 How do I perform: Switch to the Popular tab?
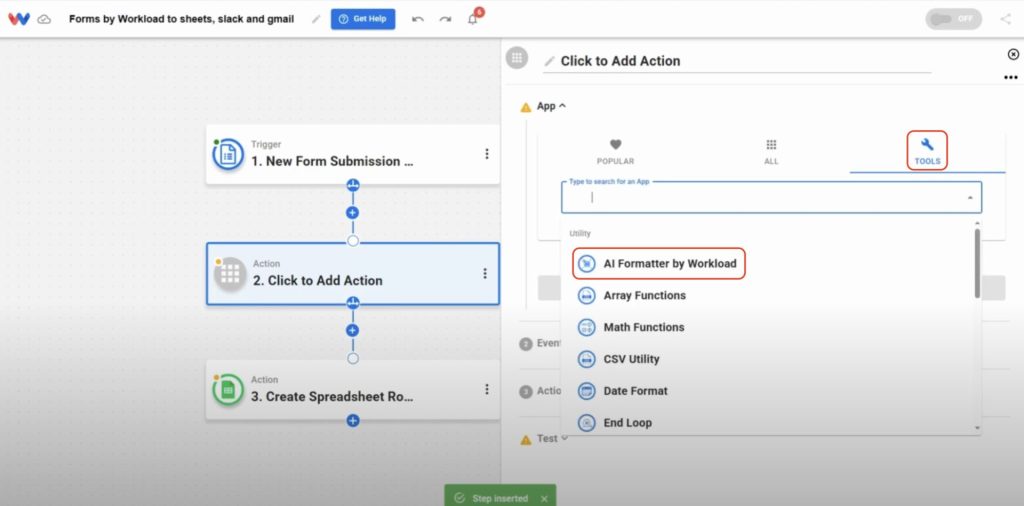tap(615, 152)
